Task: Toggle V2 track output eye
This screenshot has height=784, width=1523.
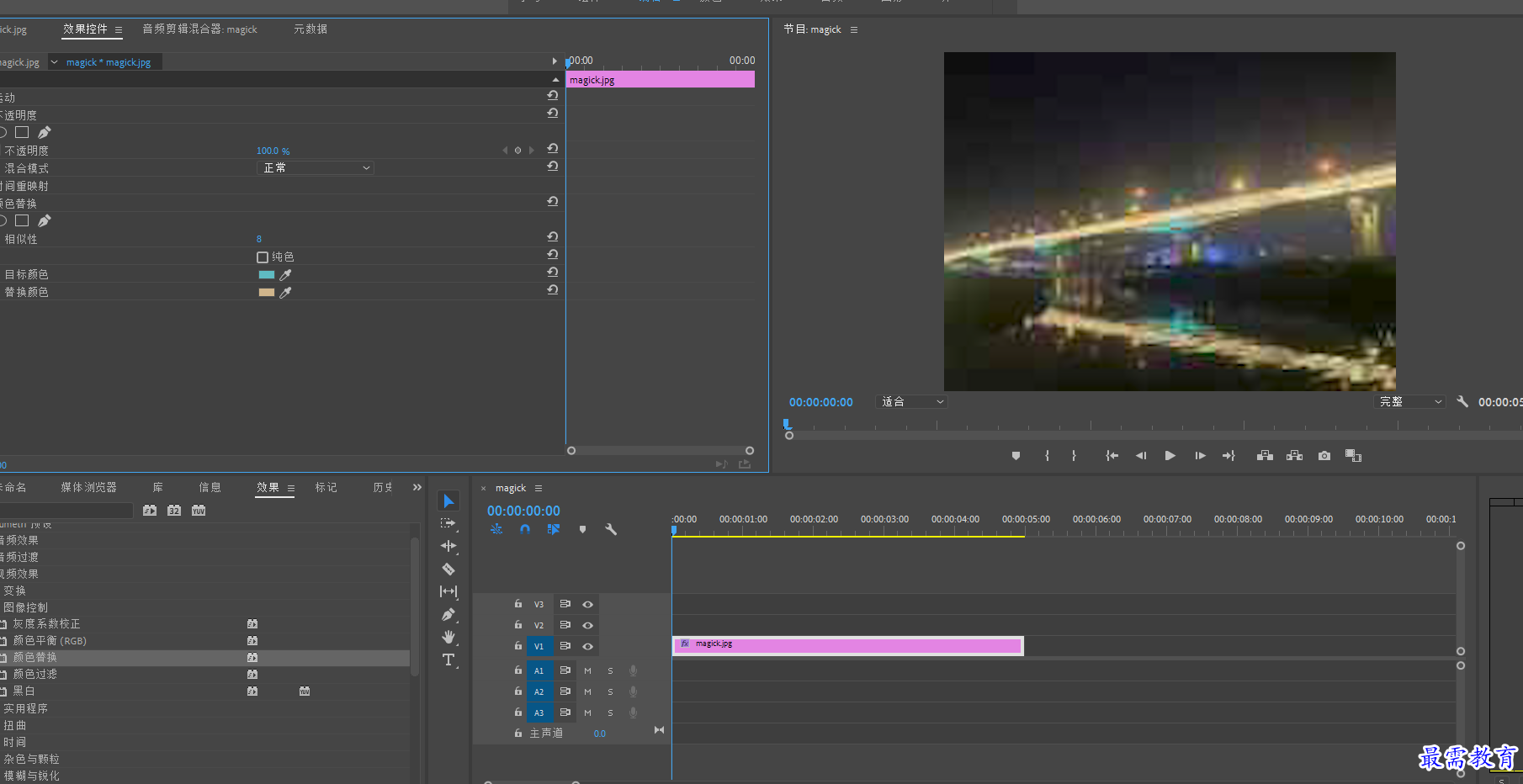Action: coord(587,625)
